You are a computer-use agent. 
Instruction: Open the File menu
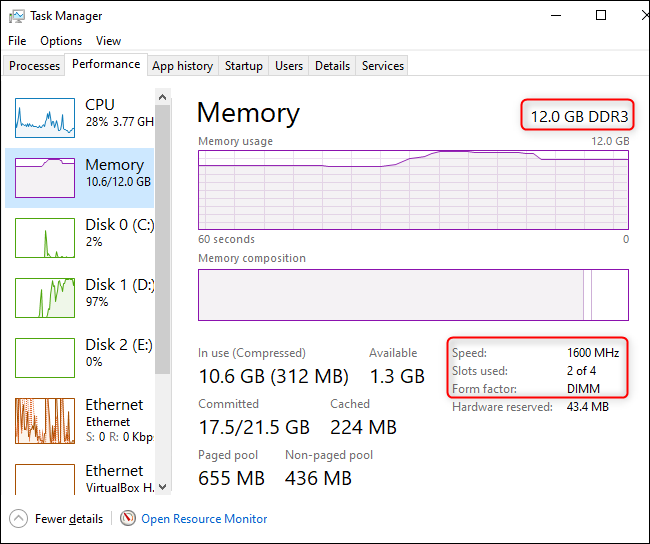coord(17,41)
